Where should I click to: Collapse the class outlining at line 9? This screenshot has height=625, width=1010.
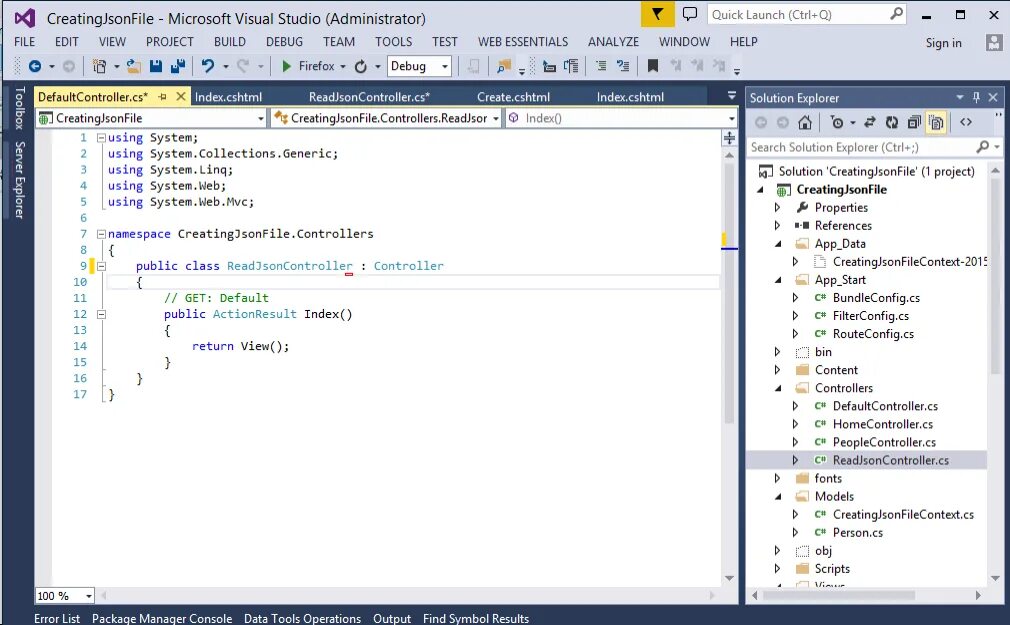101,266
